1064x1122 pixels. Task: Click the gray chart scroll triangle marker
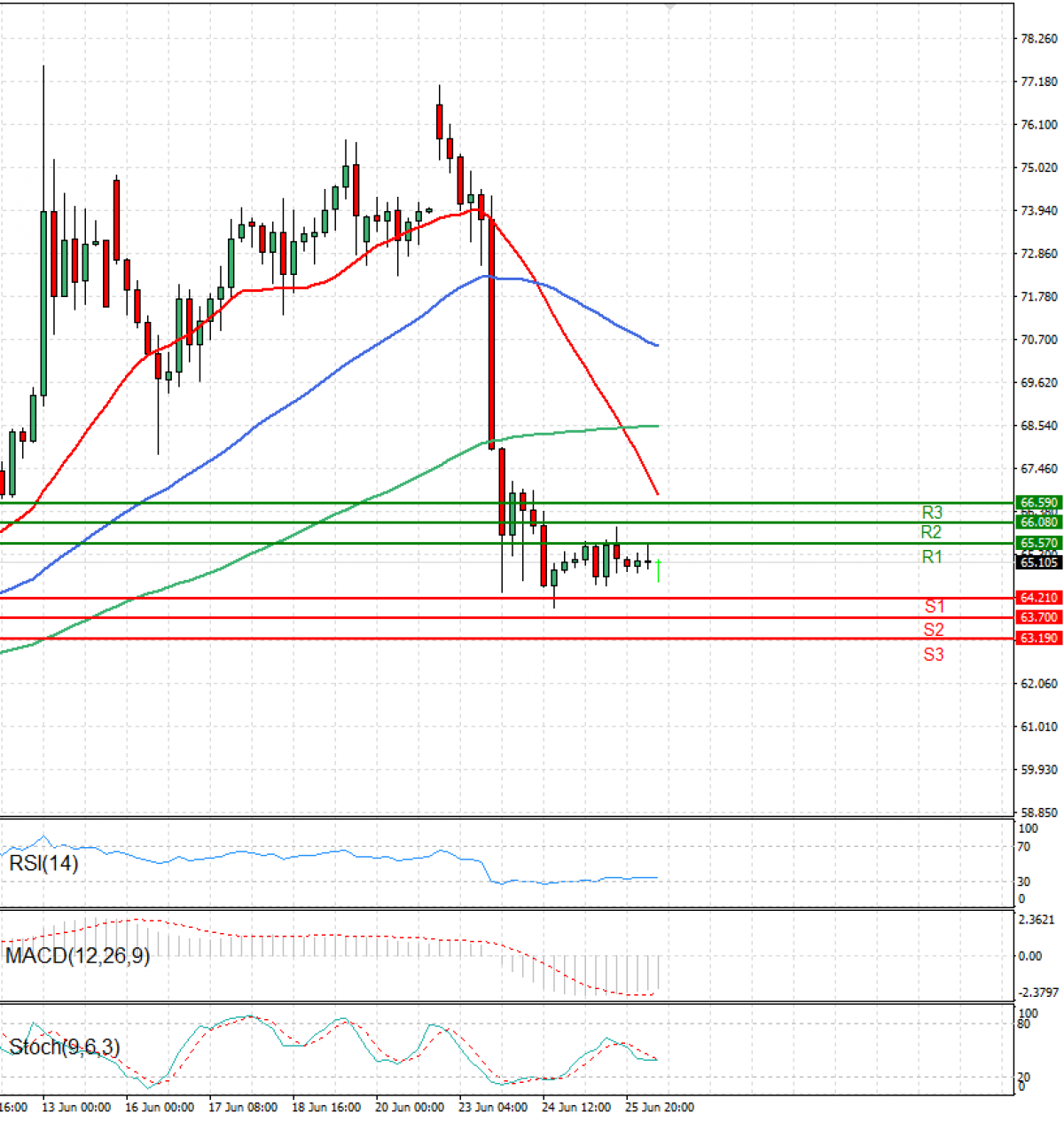point(669,6)
